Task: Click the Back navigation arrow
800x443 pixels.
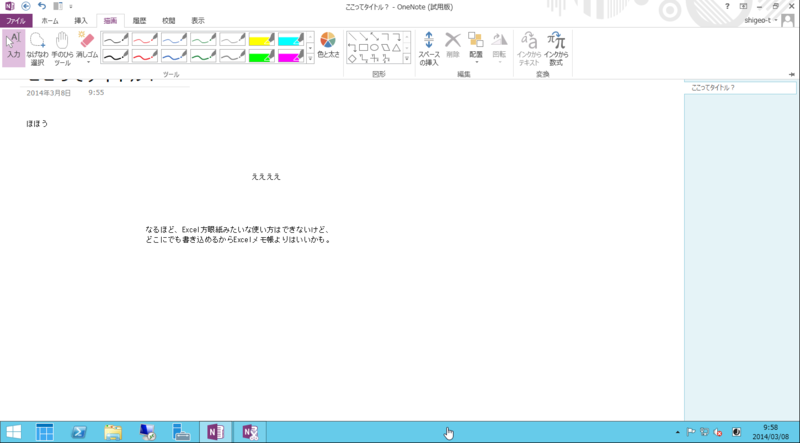Action: (x=26, y=6)
